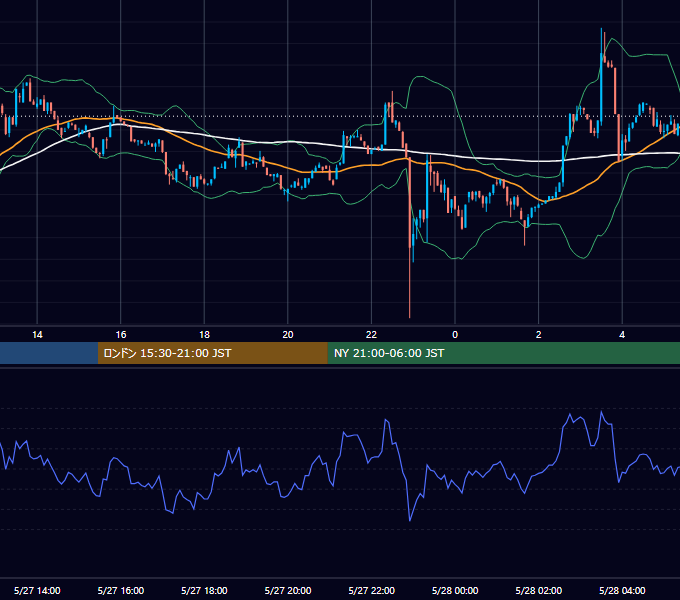This screenshot has width=680, height=600.
Task: Click the 18 hour axis label
Action: coord(204,335)
